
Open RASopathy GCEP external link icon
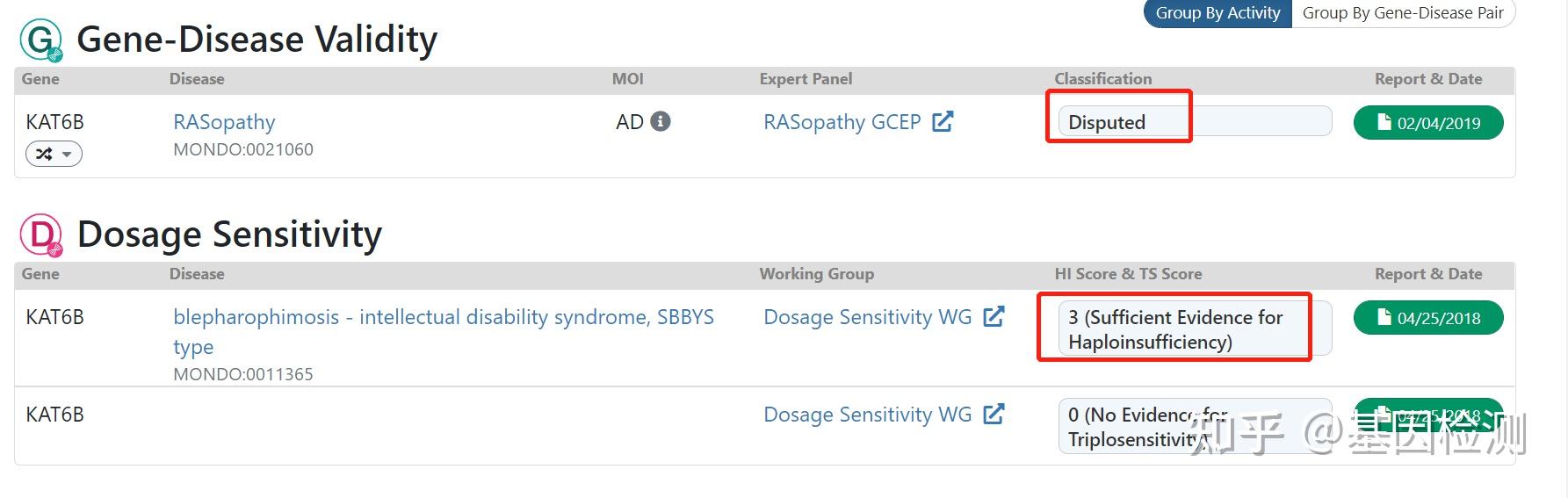click(x=943, y=121)
